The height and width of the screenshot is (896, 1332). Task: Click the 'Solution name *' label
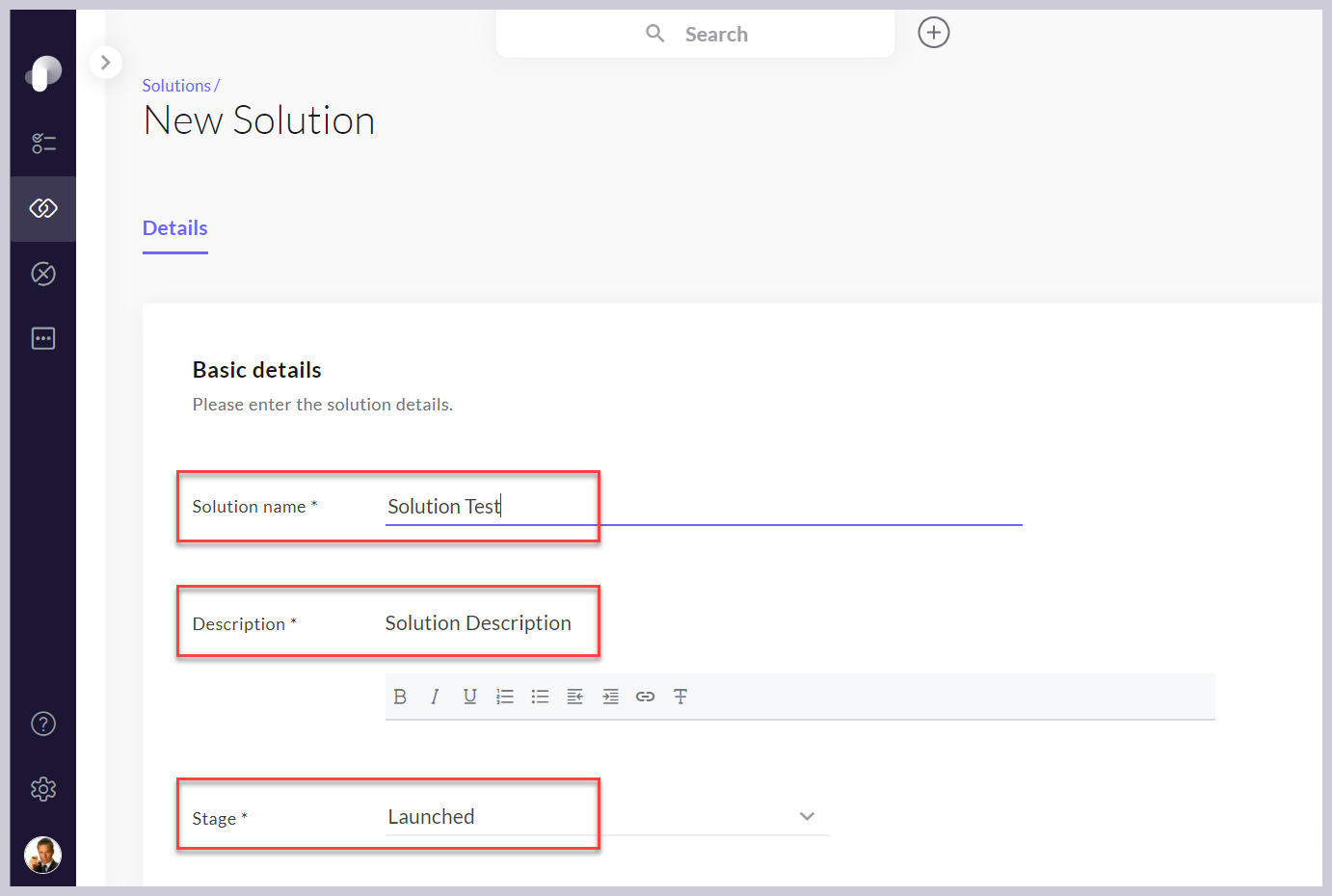254,507
